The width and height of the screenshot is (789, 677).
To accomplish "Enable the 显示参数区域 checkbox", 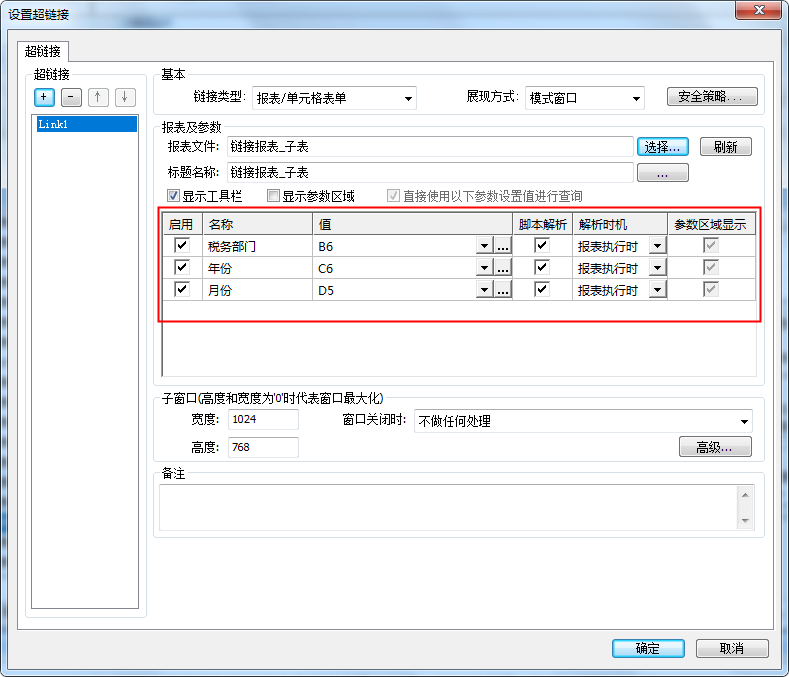I will (x=274, y=196).
